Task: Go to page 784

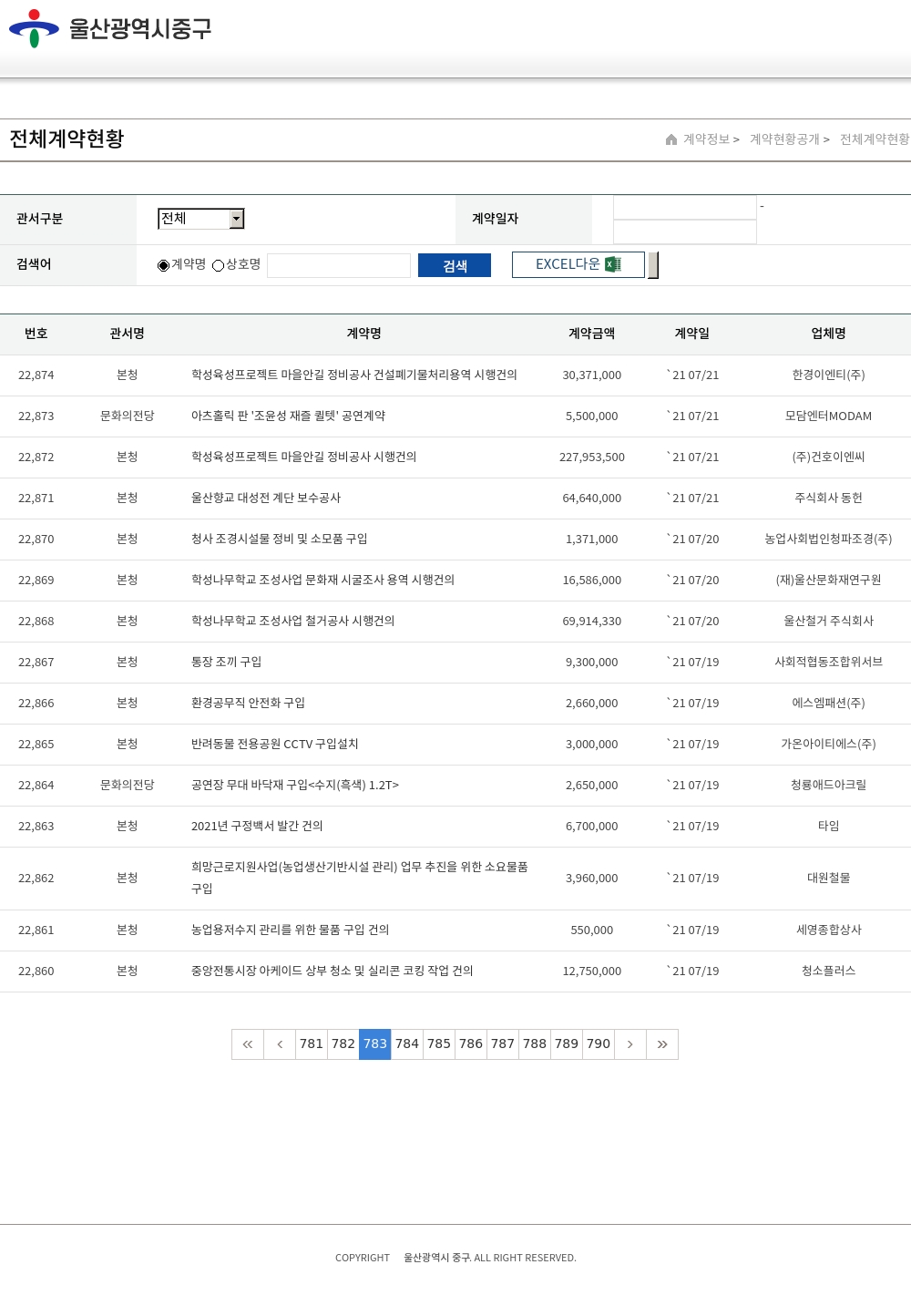Action: point(407,1044)
